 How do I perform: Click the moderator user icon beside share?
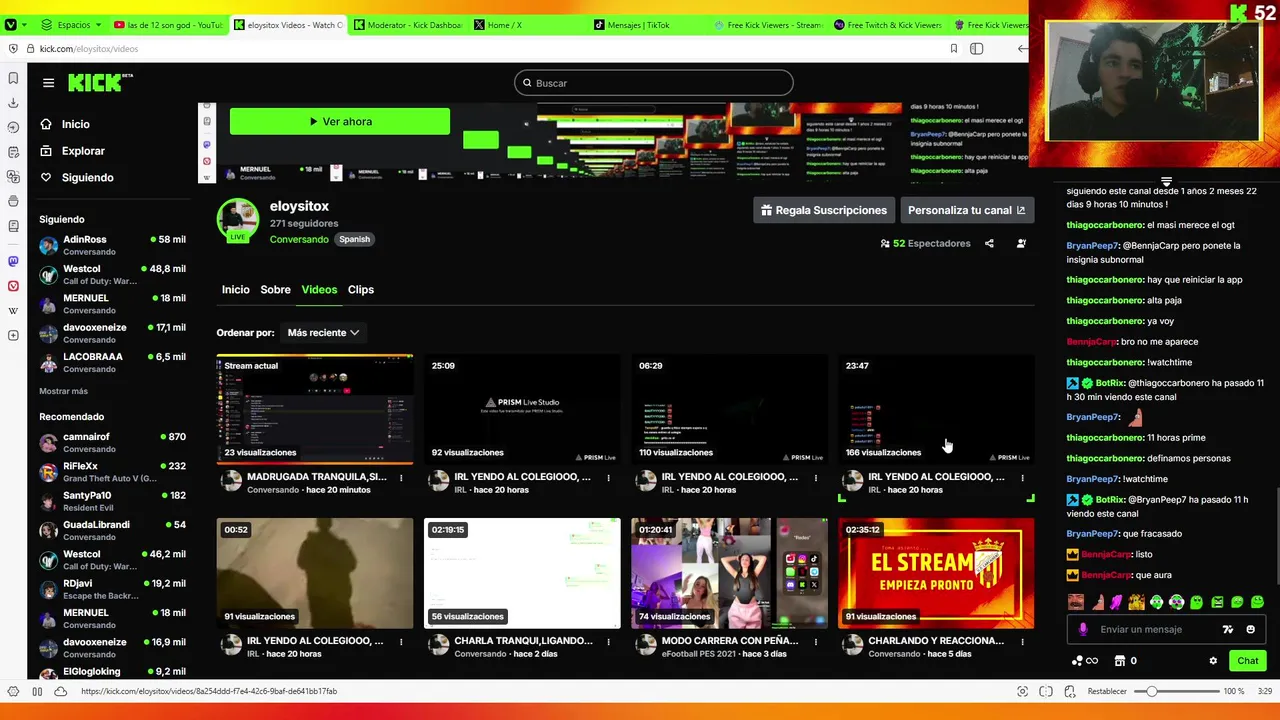pyautogui.click(x=1021, y=243)
